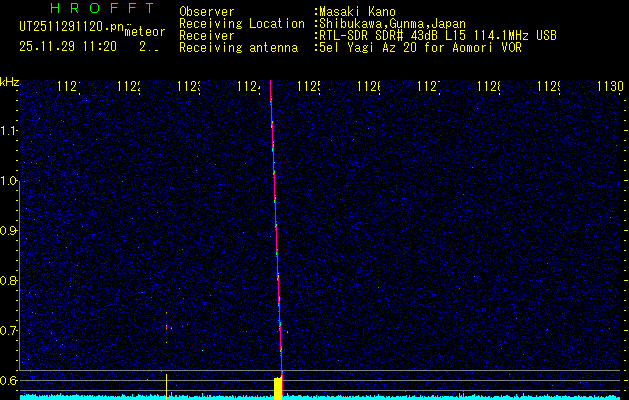This screenshot has width=629, height=400.
Task: Click the Receiving Location label
Action: (241, 23)
